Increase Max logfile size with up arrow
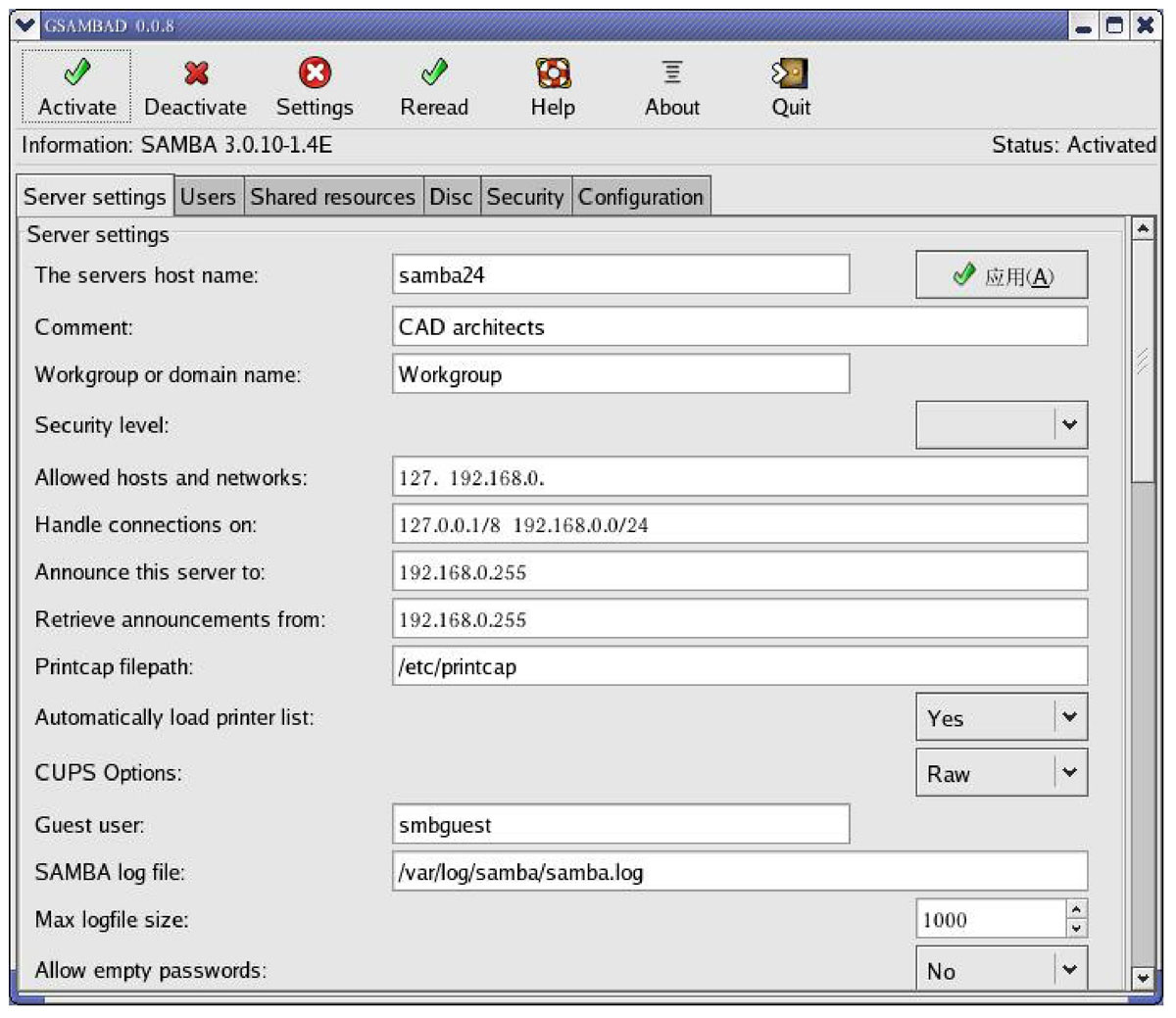 coord(1077,910)
